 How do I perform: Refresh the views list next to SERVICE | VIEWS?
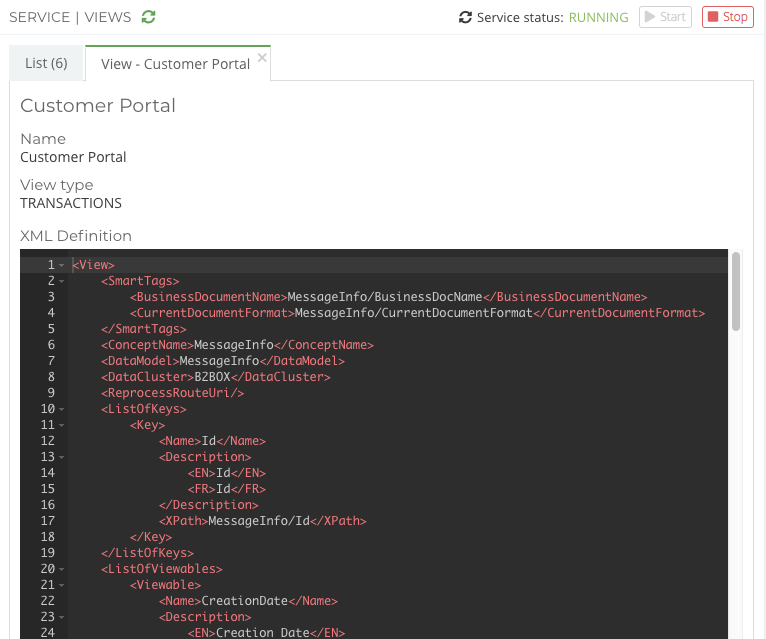click(x=149, y=17)
